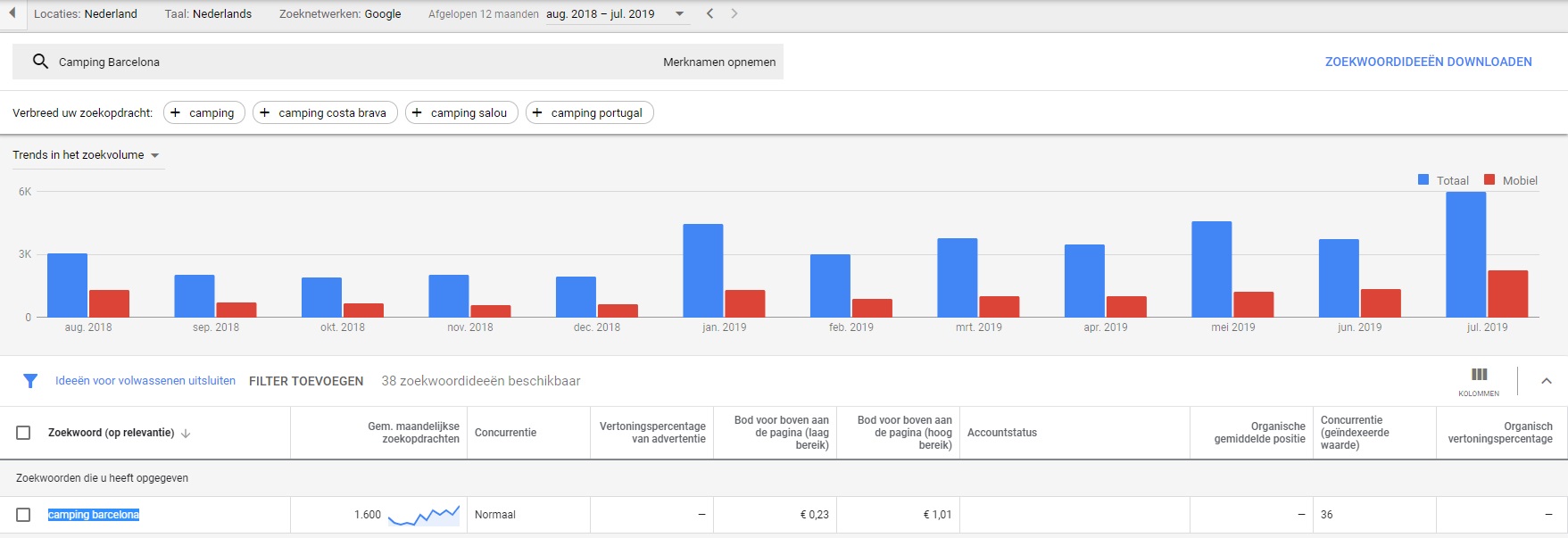The width and height of the screenshot is (1568, 538).
Task: Add camping portugal suggestion
Action: click(x=589, y=112)
